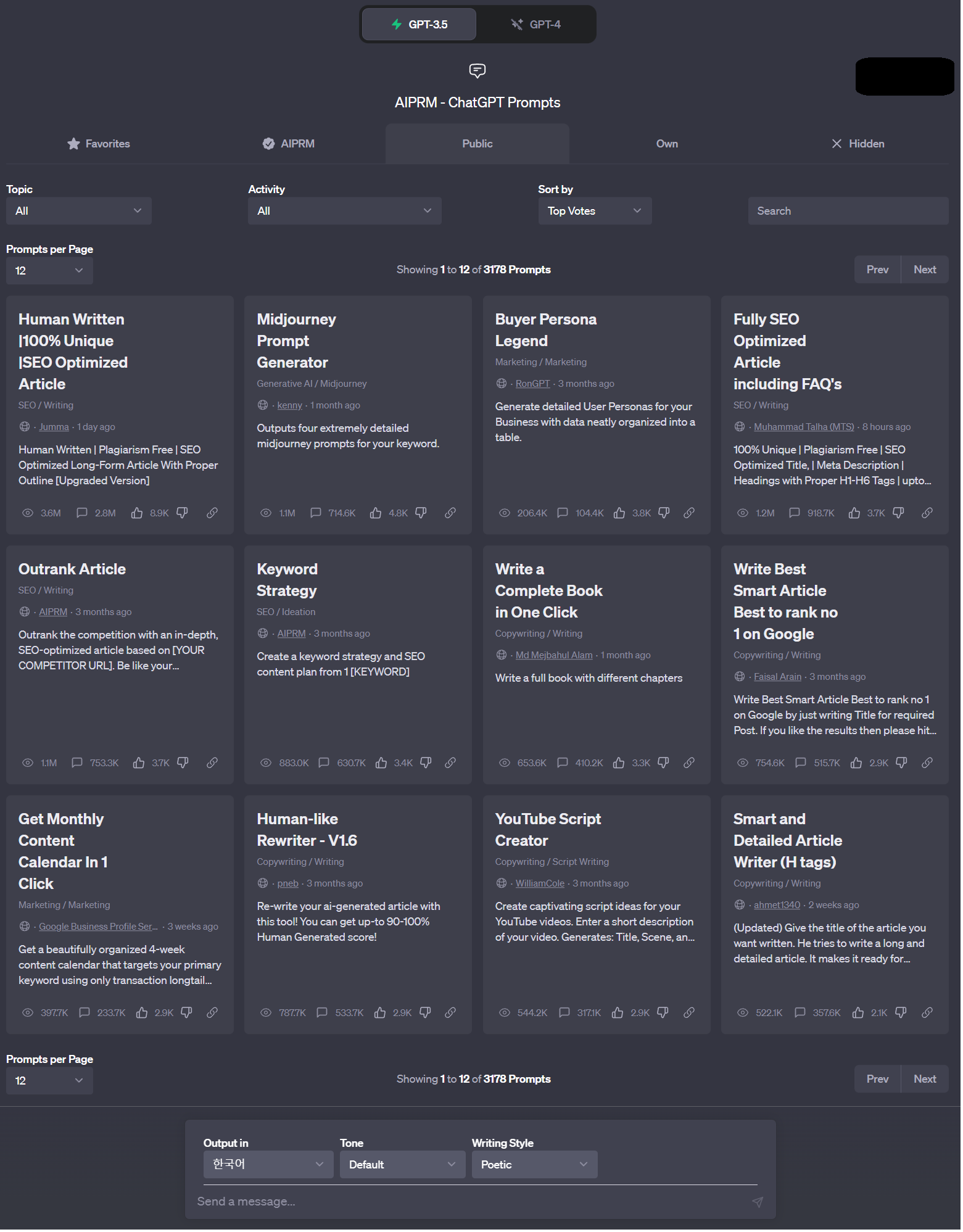Downvote Write Best Smart Article prompt
The image size is (963, 1232).
[x=902, y=764]
